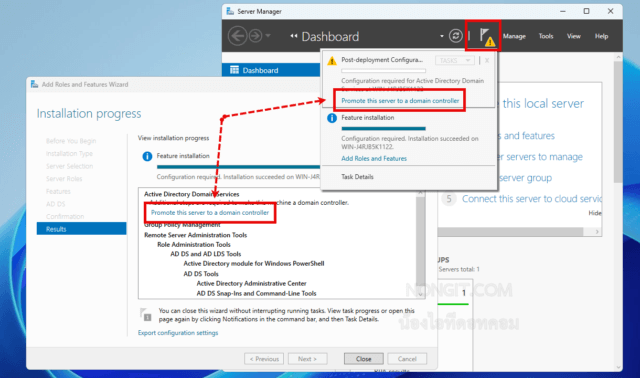
Task: Select 'Active Directory Administrative Center' row
Action: tap(251, 283)
